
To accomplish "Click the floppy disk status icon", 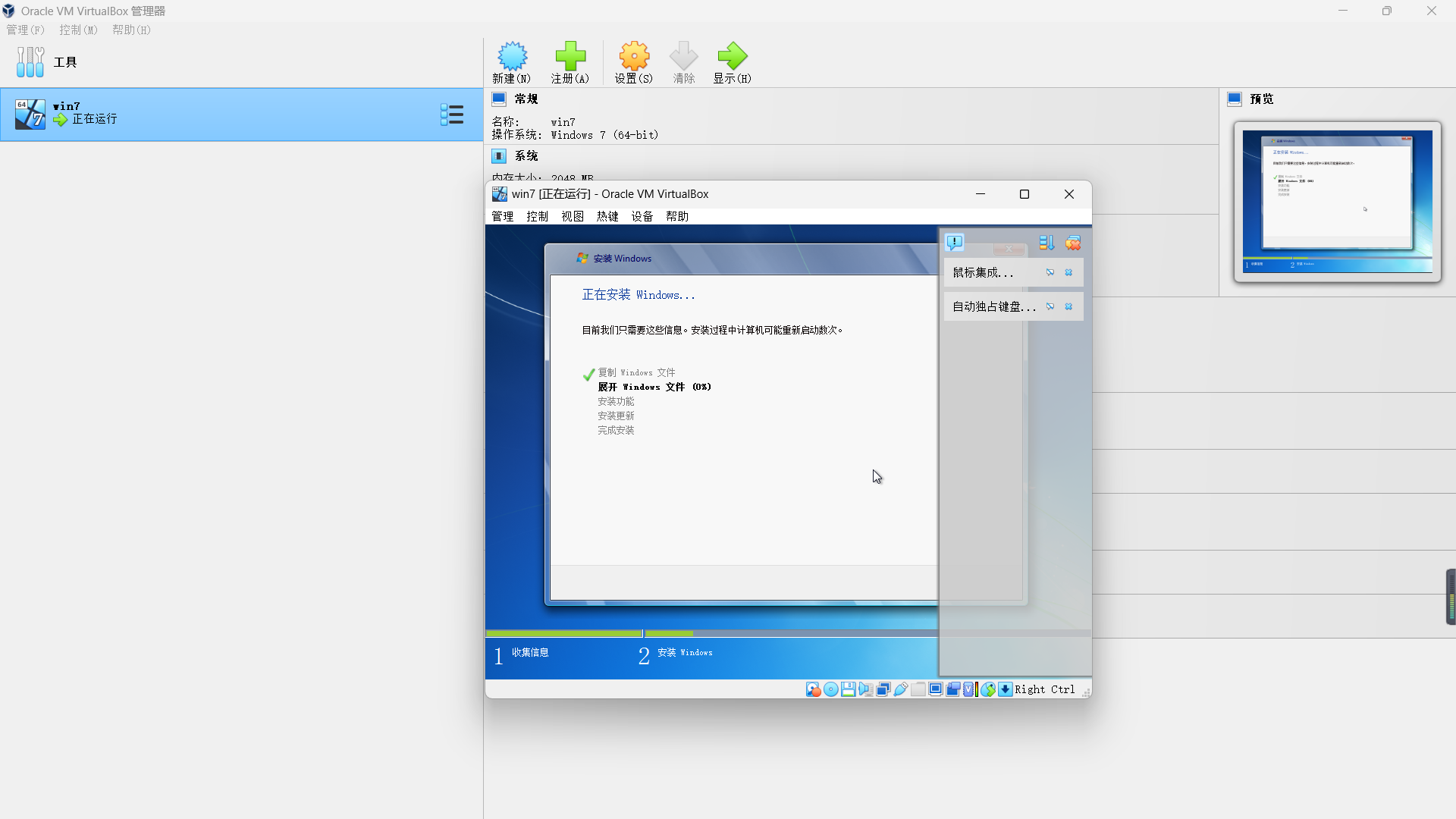I will [849, 689].
